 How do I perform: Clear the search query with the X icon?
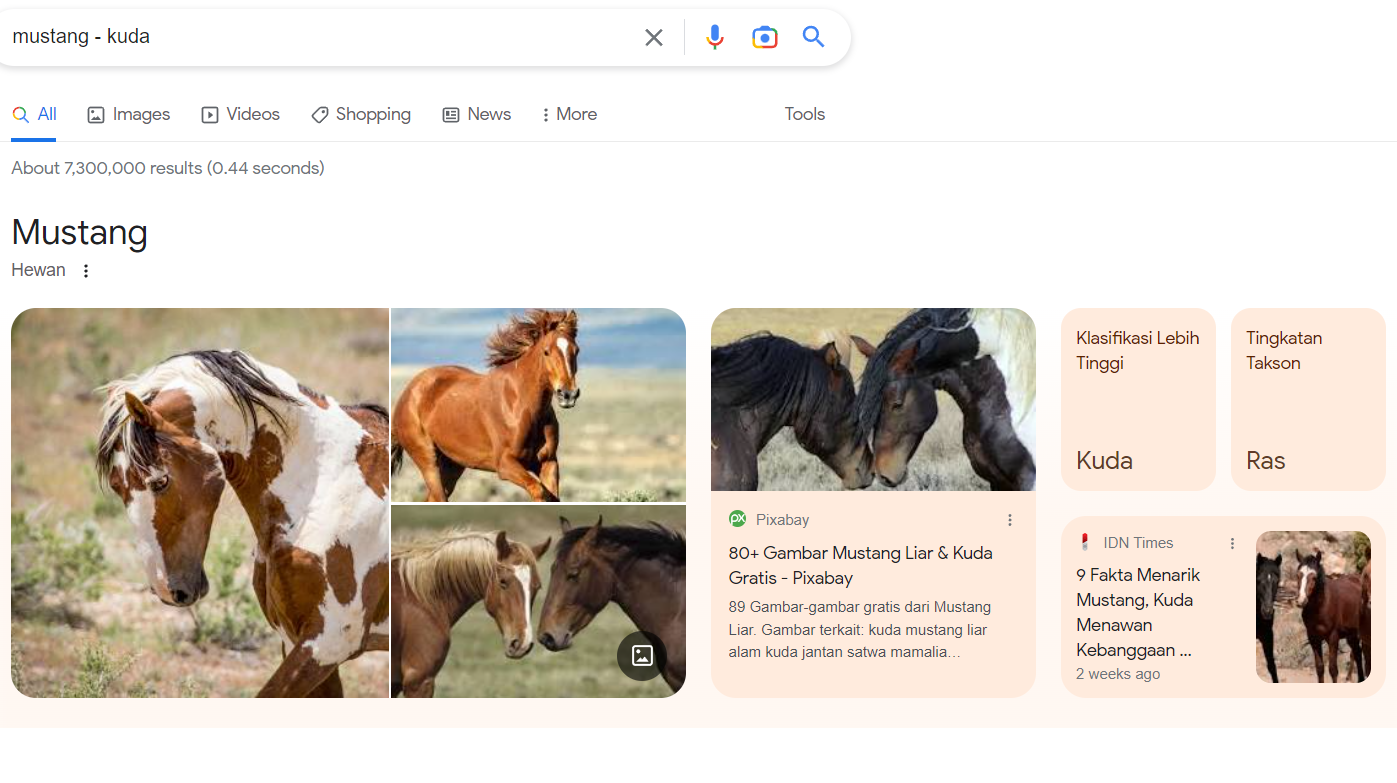coord(654,36)
